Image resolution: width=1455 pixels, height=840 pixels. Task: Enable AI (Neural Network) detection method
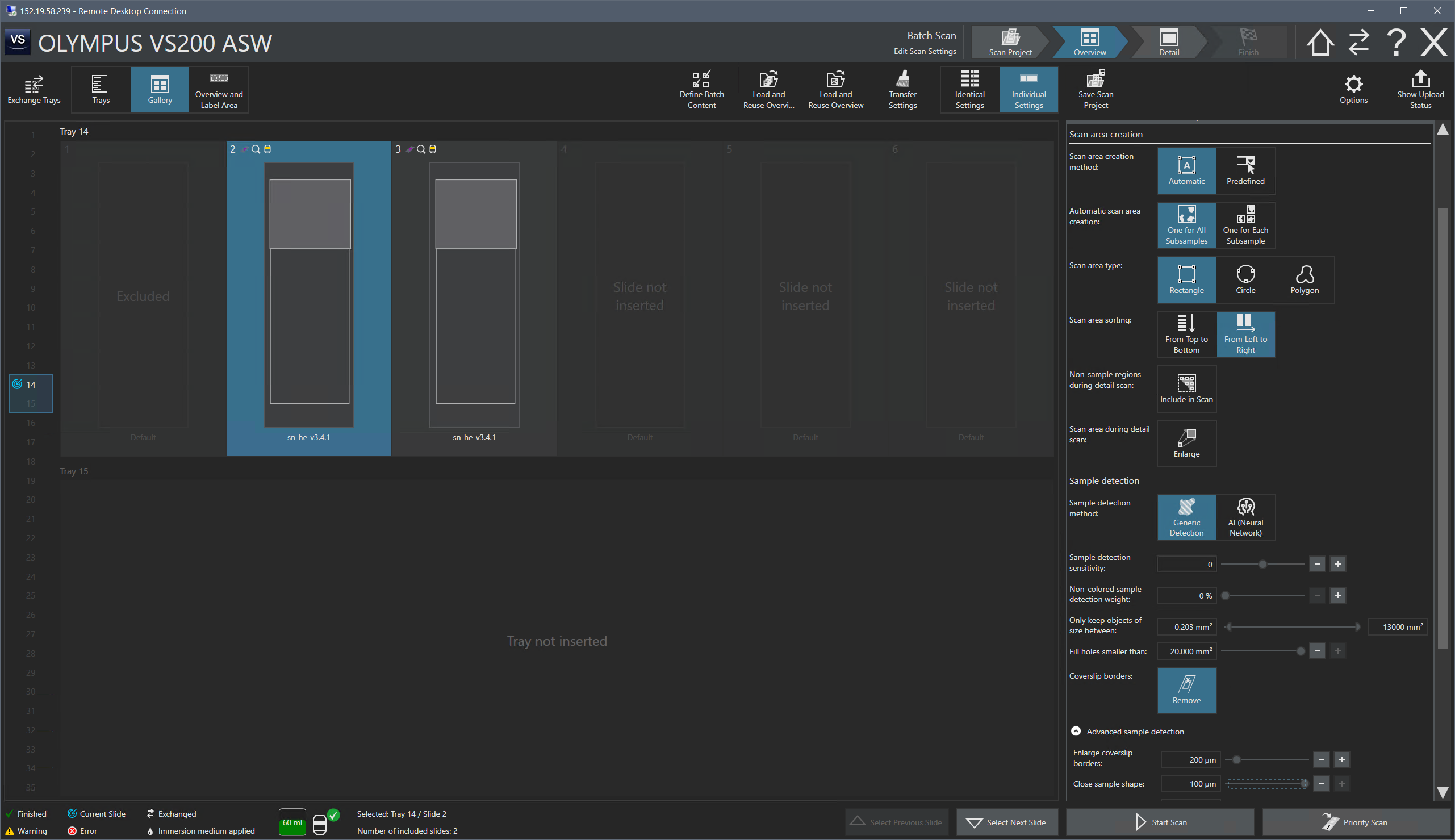(1245, 517)
